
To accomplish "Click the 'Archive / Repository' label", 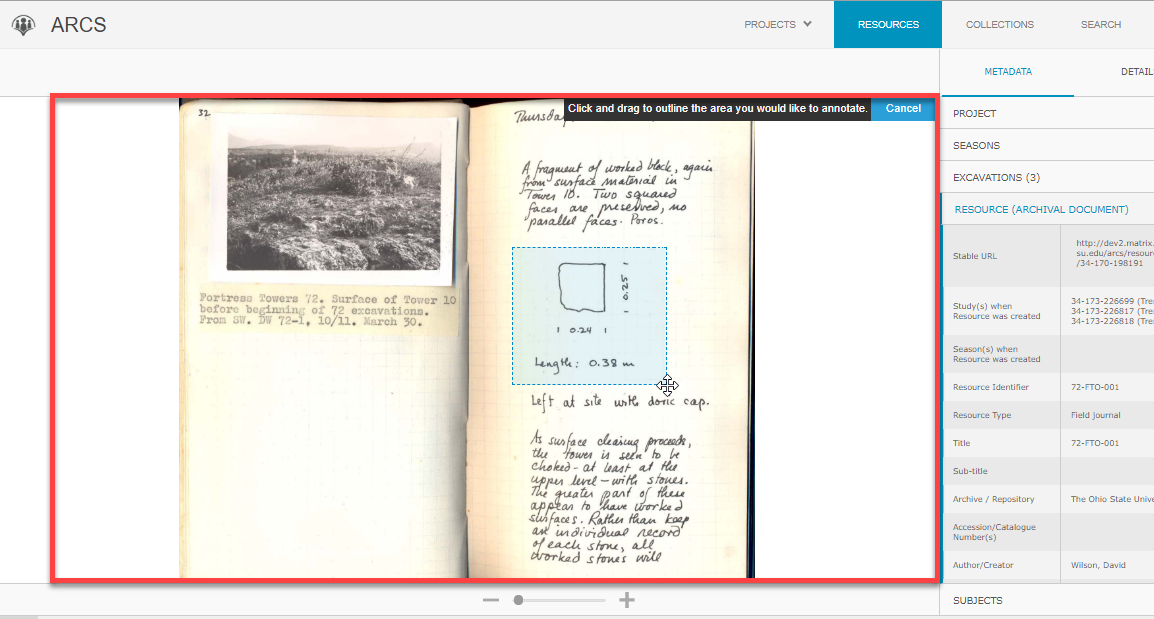I will [993, 499].
